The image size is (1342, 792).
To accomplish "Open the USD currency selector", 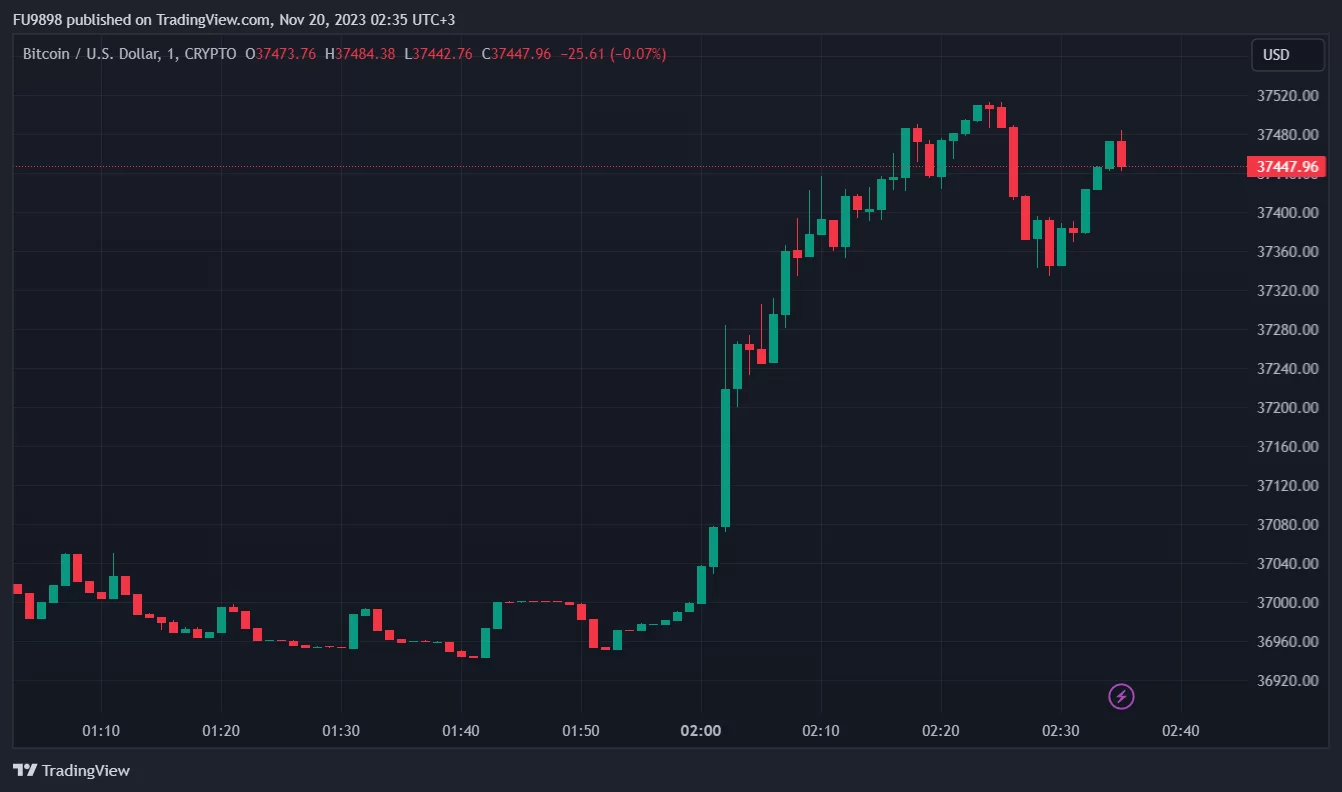I will tap(1287, 55).
